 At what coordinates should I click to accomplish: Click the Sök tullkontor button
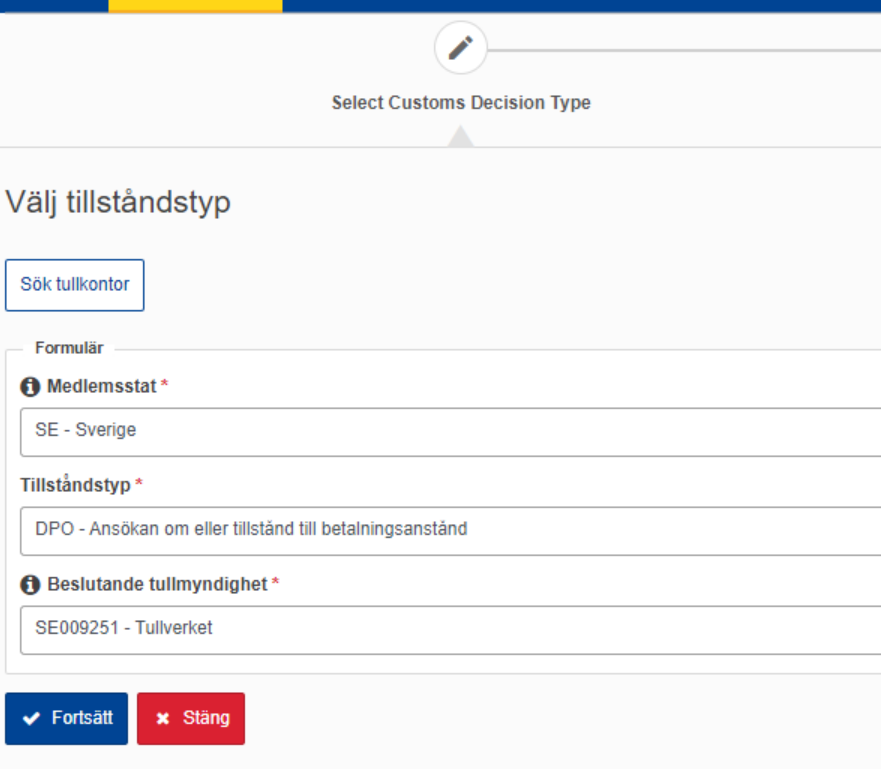[75, 285]
